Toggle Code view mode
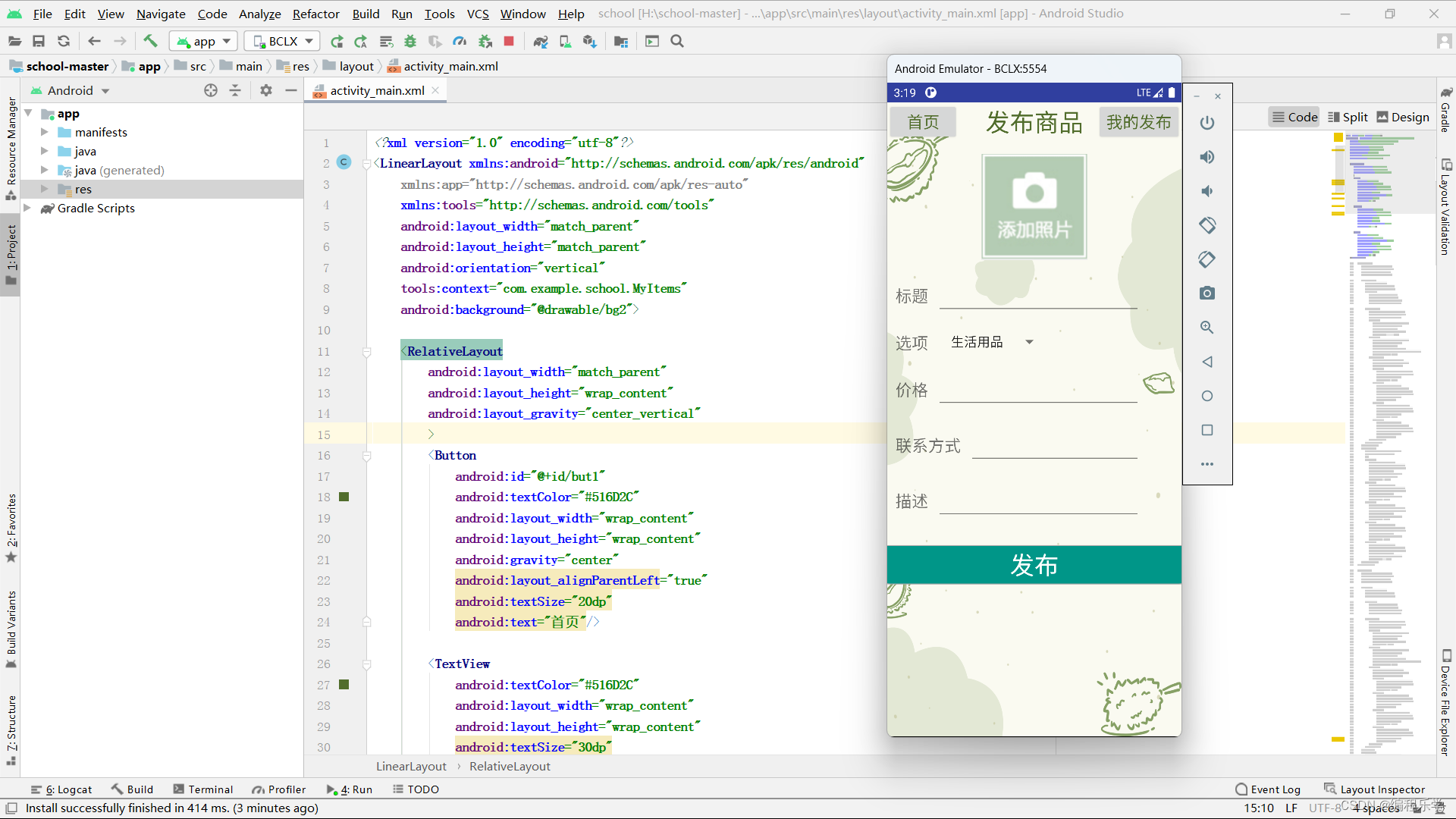The image size is (1456, 819). (1294, 117)
